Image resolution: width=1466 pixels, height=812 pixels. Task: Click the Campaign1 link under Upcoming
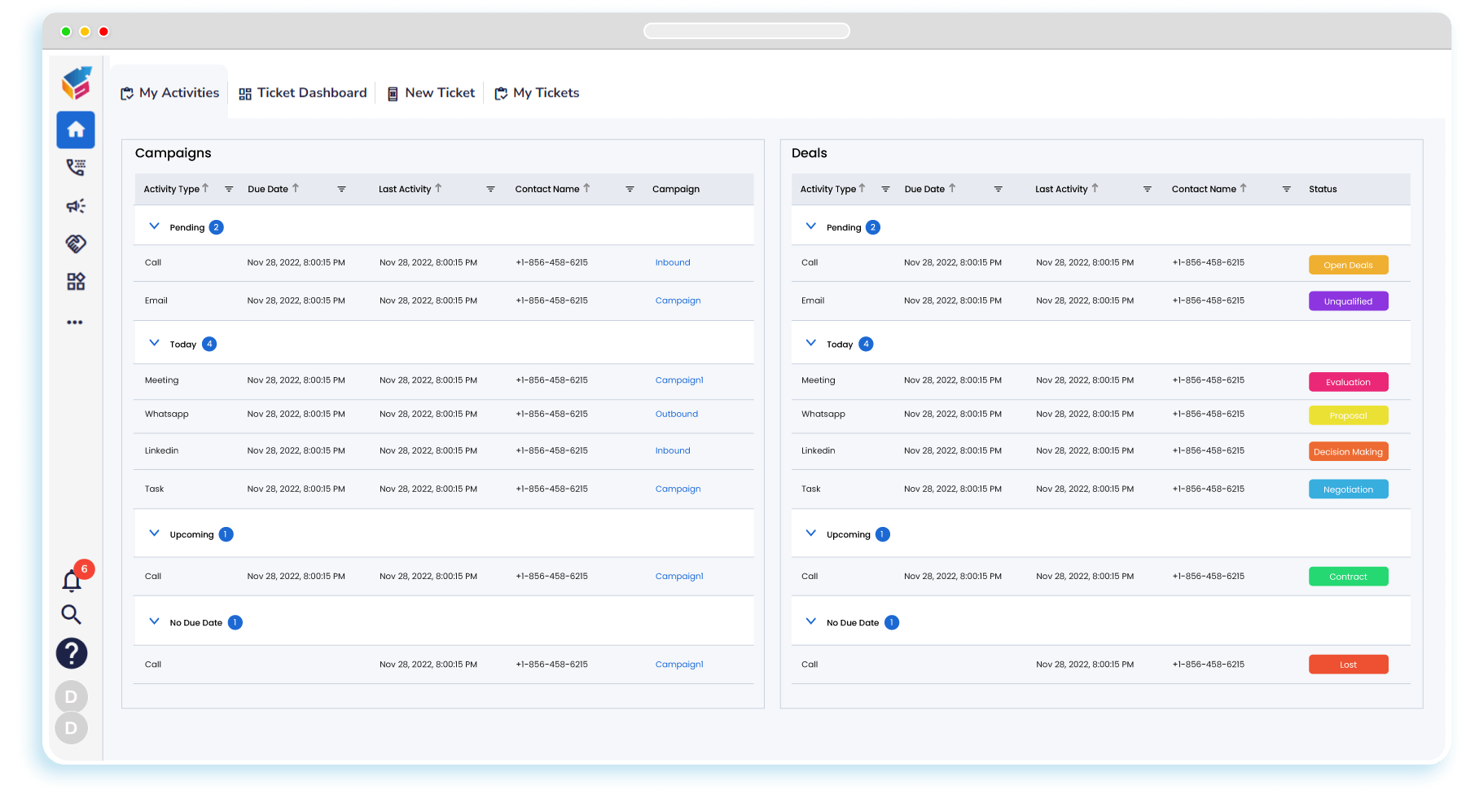click(678, 576)
